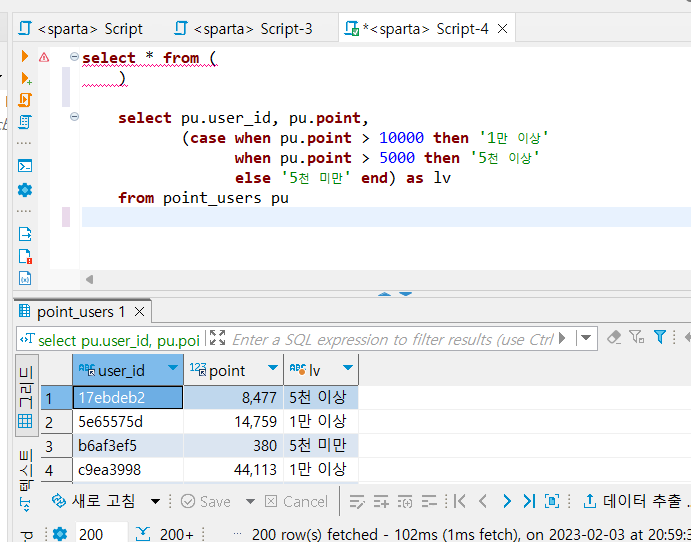Viewport: 691px width, 542px height.
Task: Open the filter history dropdown arrow
Action: tap(586, 338)
